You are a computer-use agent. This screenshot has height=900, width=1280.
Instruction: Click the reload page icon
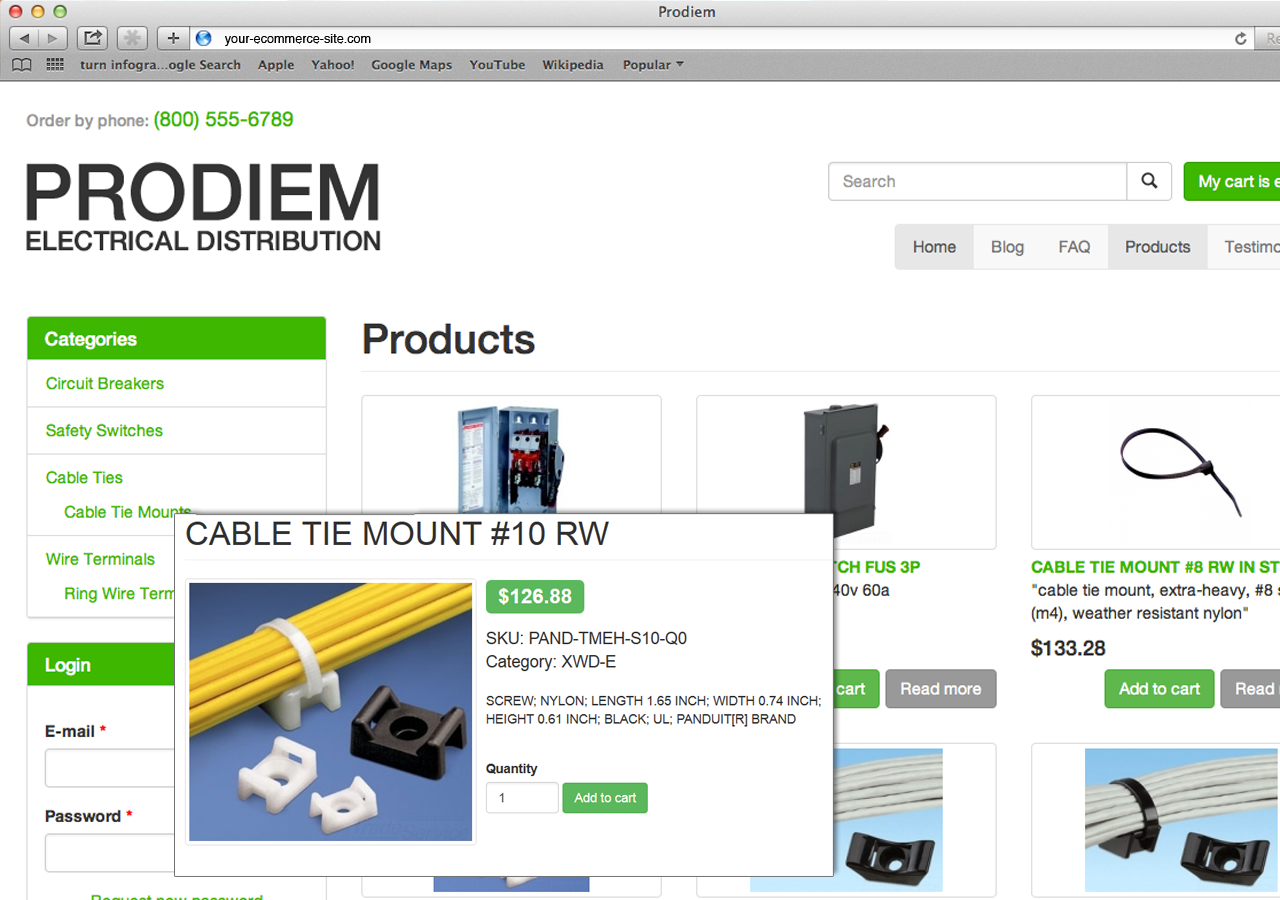(1241, 39)
